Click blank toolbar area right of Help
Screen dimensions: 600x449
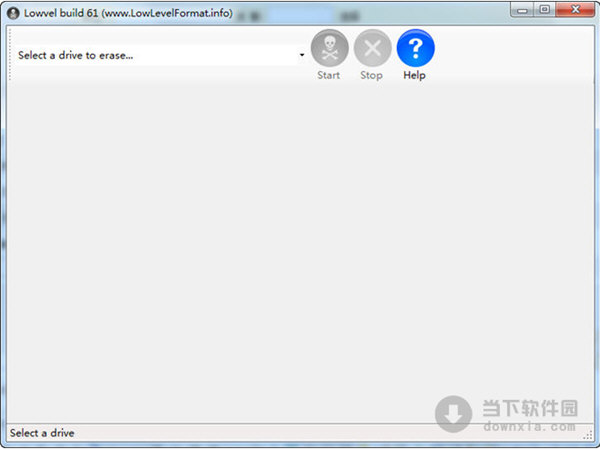[510, 55]
